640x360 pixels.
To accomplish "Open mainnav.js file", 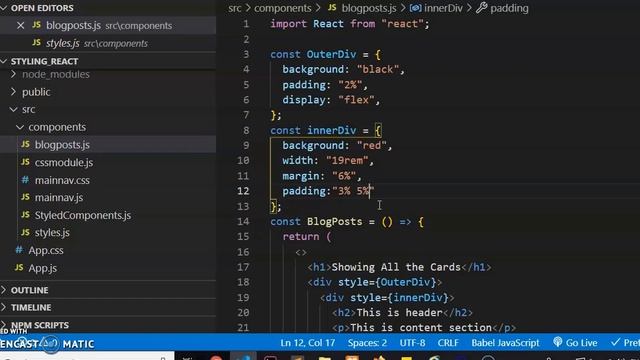I will [x=59, y=198].
